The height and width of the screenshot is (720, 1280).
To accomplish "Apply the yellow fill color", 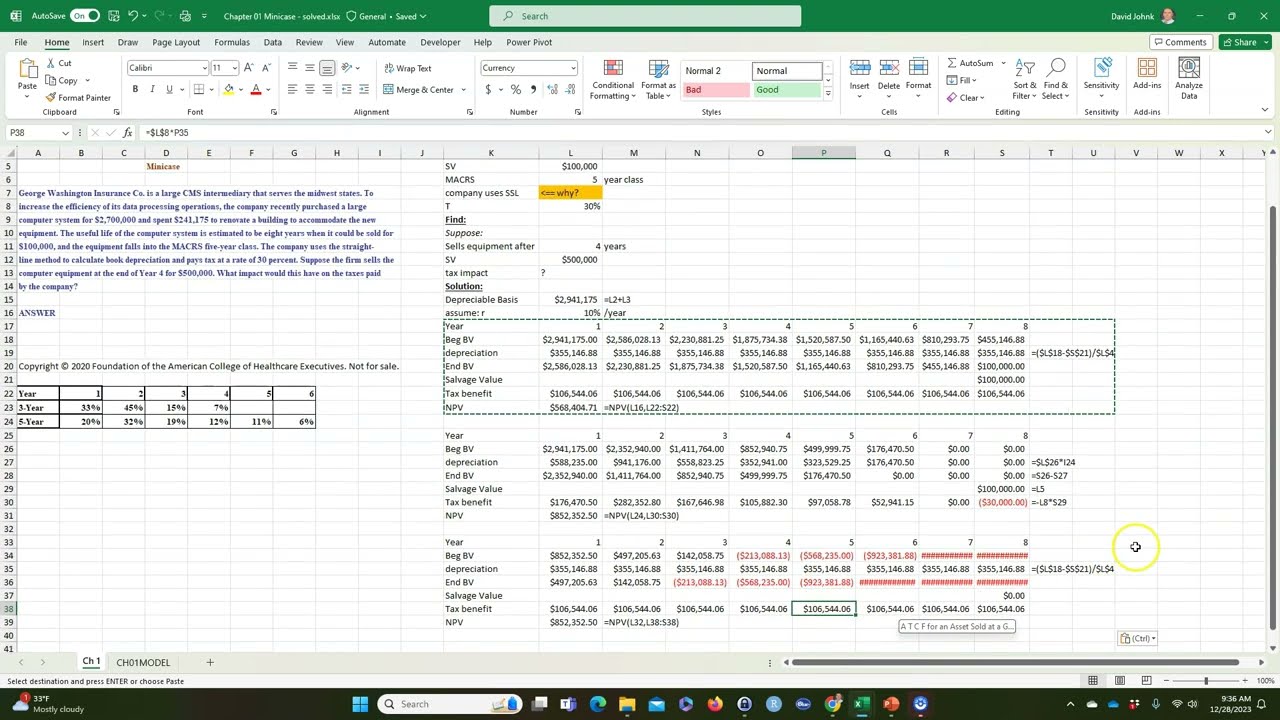I will (229, 90).
